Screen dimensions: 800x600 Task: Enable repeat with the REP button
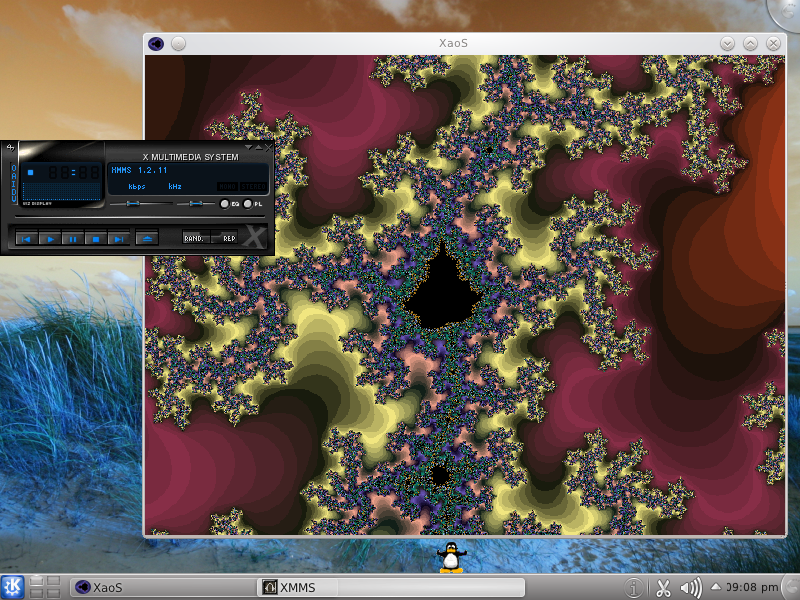[225, 238]
